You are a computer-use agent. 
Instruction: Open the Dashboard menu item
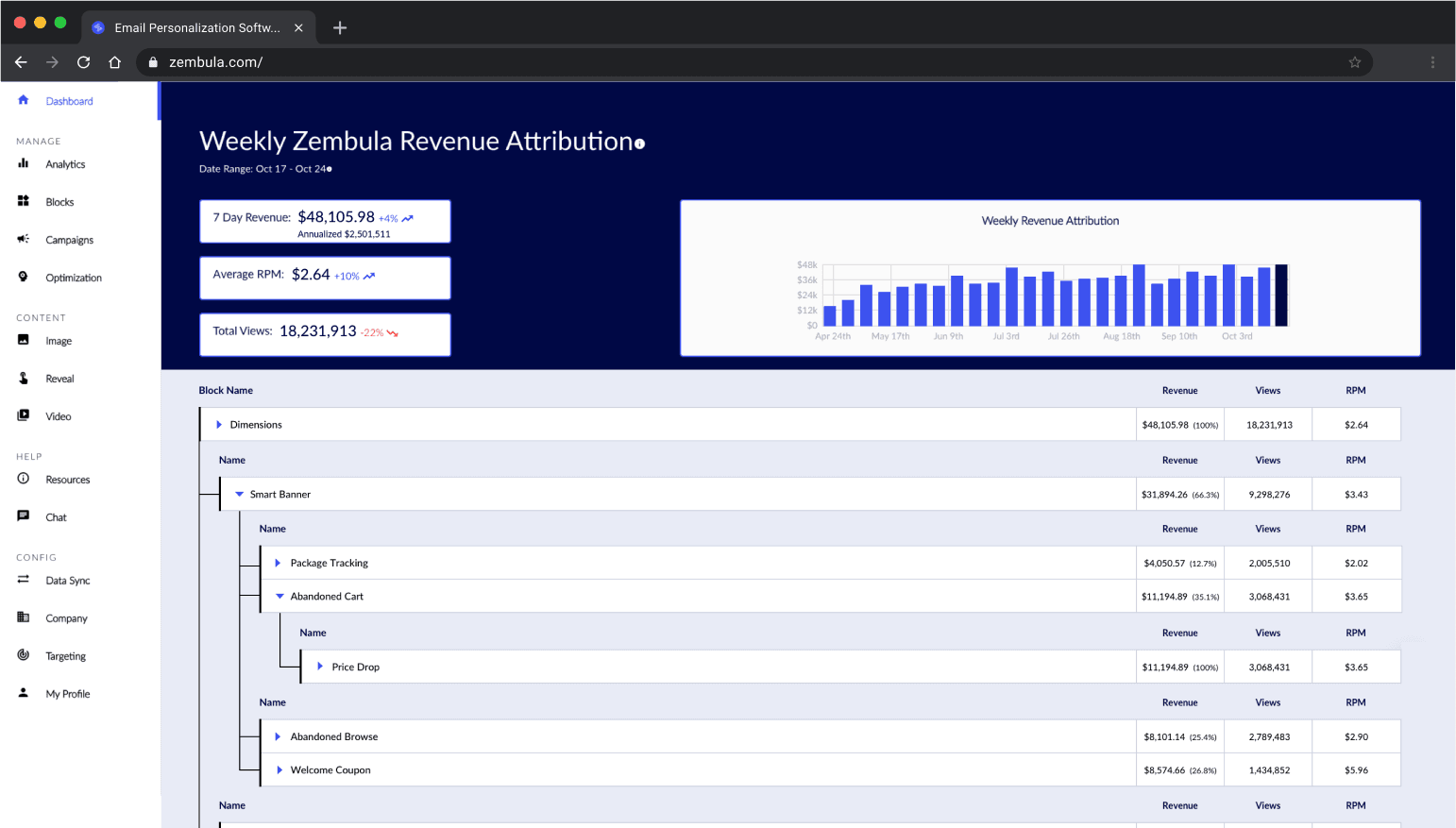pos(69,101)
